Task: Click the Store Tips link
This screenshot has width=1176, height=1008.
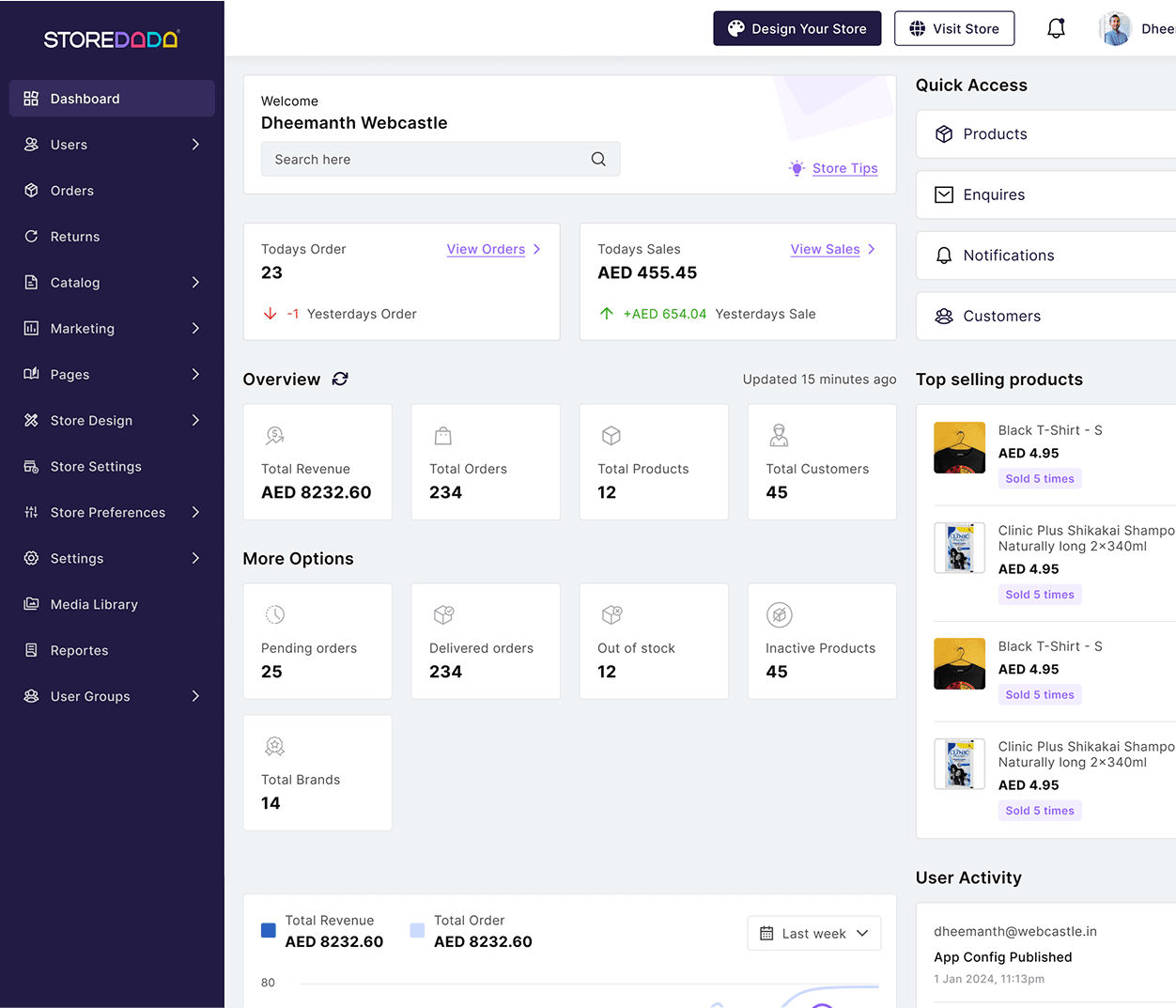Action: pyautogui.click(x=844, y=168)
